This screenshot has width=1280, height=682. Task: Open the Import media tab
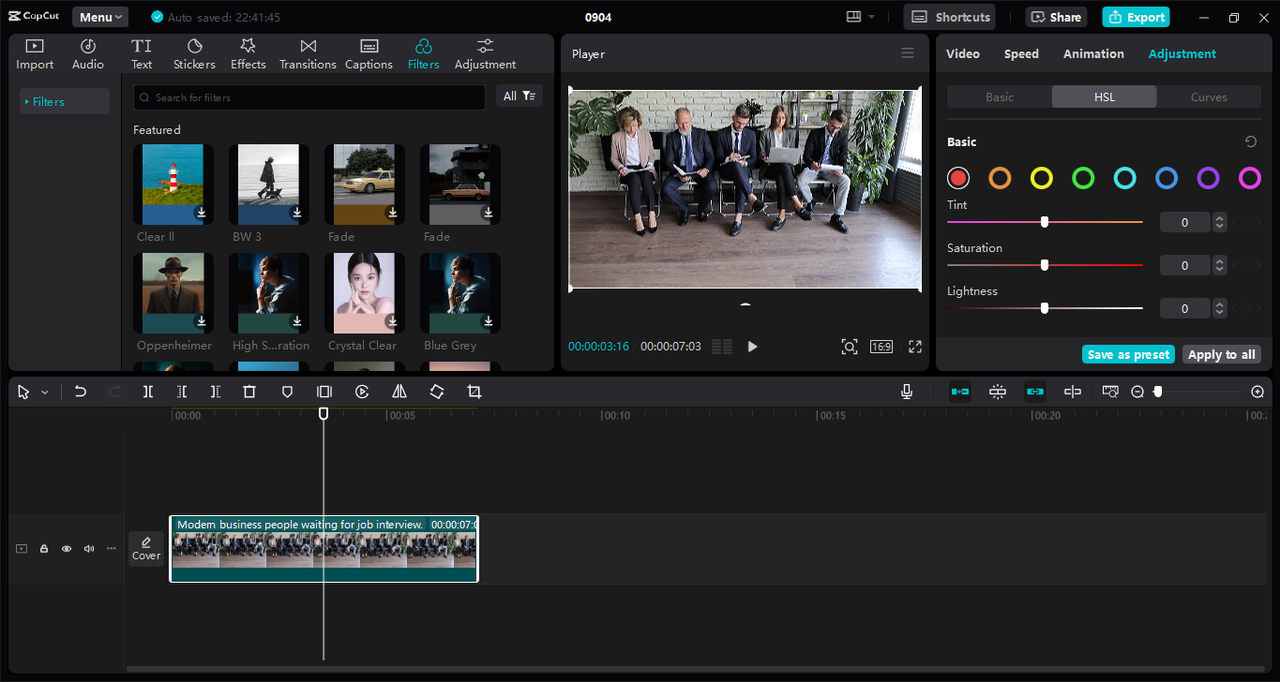tap(34, 54)
